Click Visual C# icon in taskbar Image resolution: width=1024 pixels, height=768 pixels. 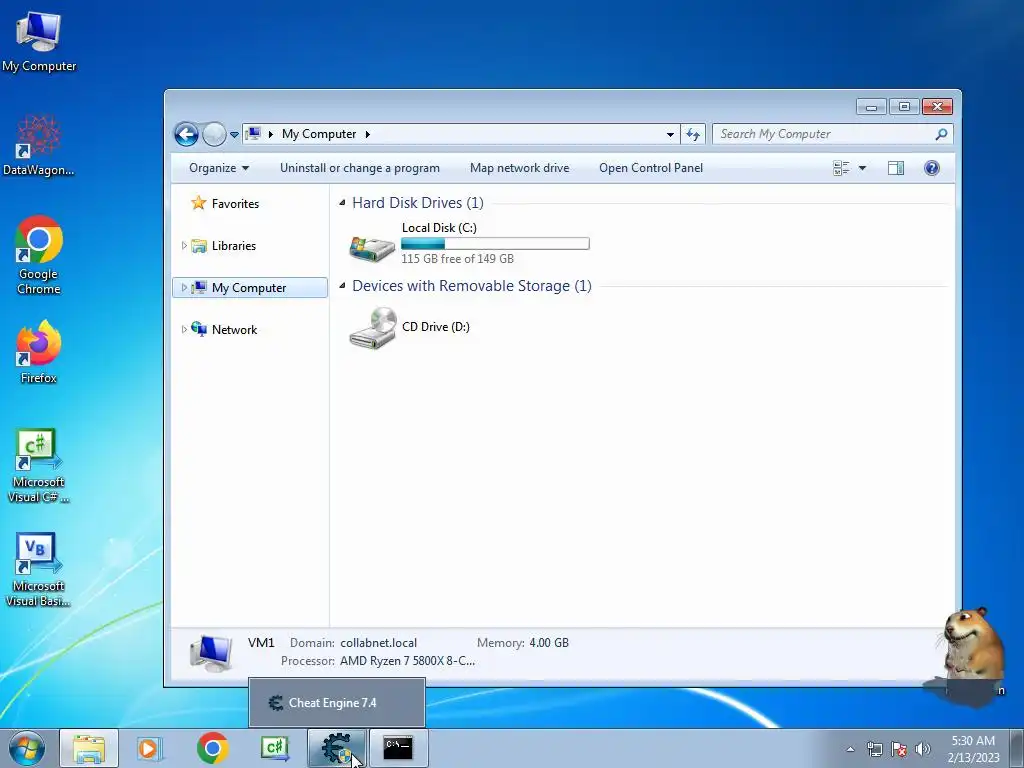(274, 748)
